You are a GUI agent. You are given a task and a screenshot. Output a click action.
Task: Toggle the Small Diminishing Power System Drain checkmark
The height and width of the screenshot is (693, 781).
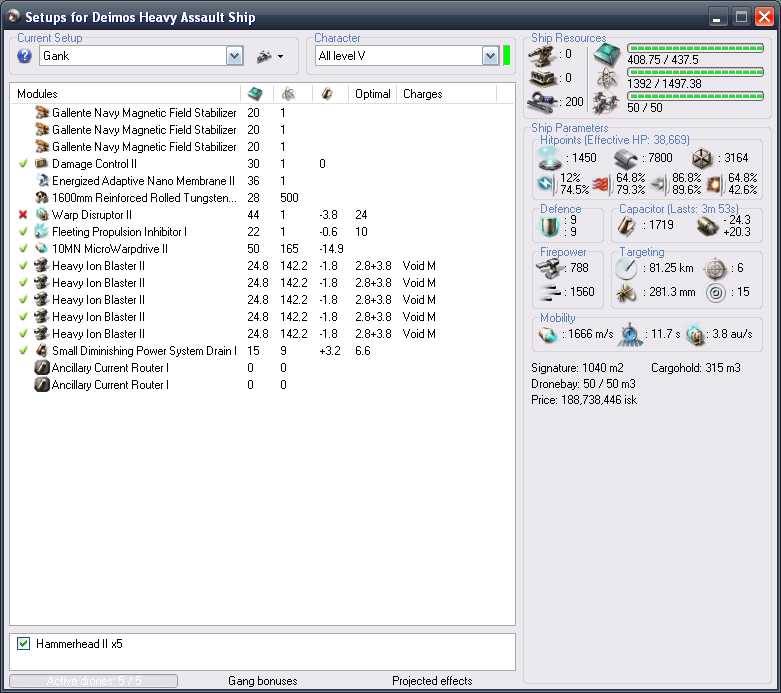click(23, 351)
